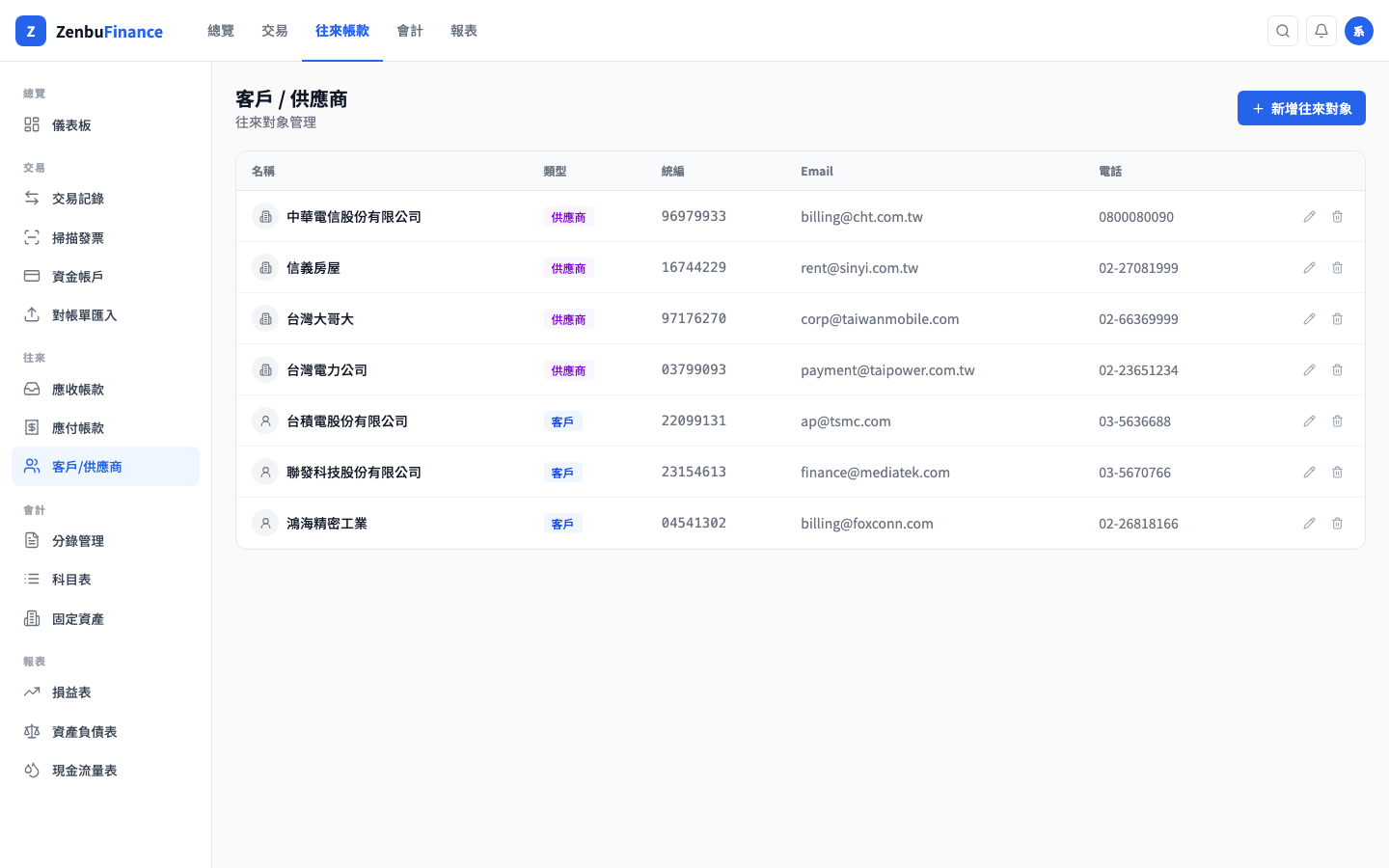This screenshot has width=1389, height=868.
Task: Click person icon beside 聯發科技股份有限公司
Action: (x=265, y=473)
